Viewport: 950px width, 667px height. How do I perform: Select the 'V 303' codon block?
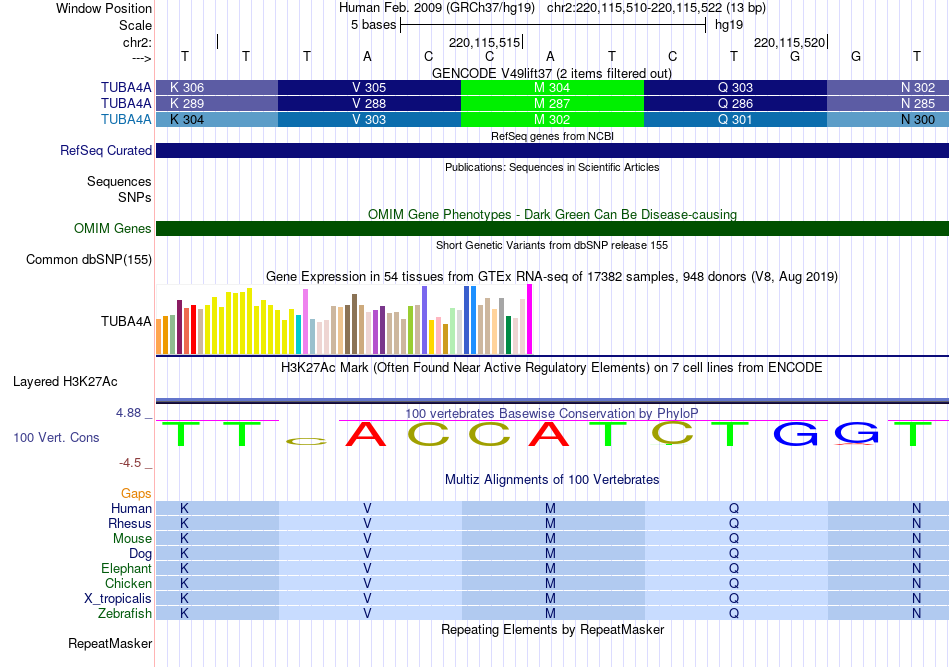tap(369, 119)
